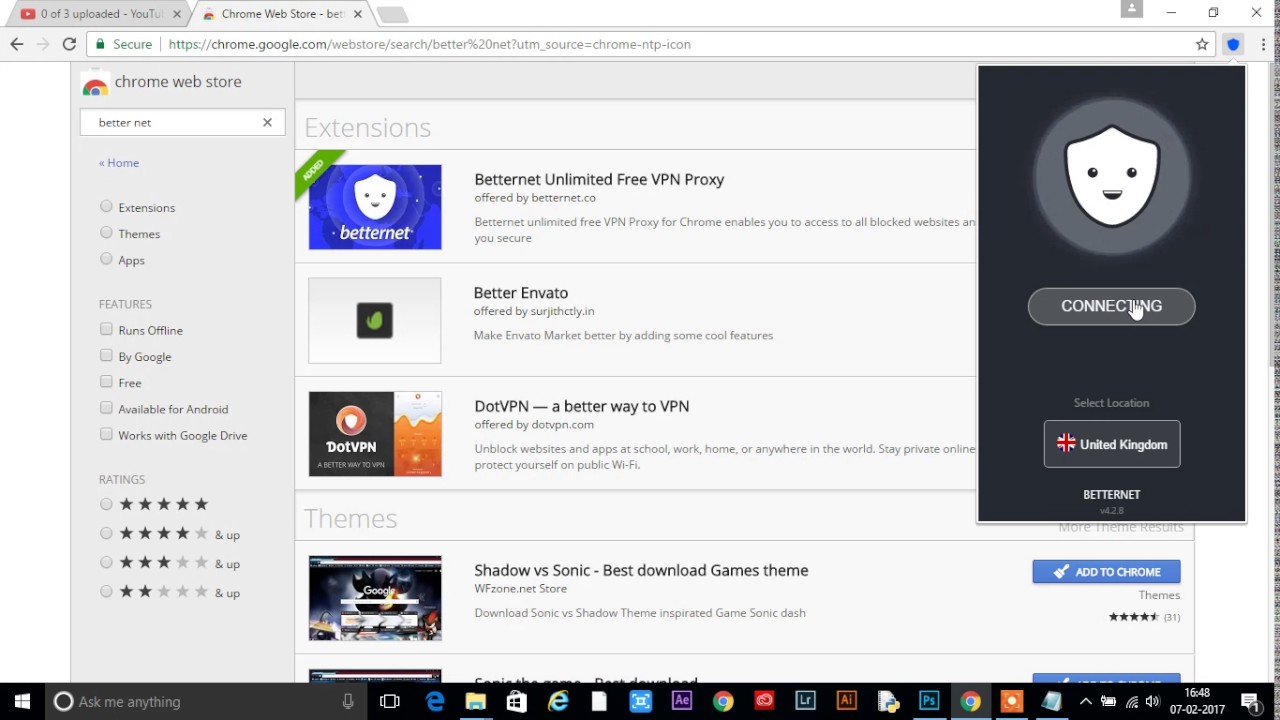
Task: Open Adobe Creative Cloud from the taskbar
Action: pyautogui.click(x=764, y=701)
